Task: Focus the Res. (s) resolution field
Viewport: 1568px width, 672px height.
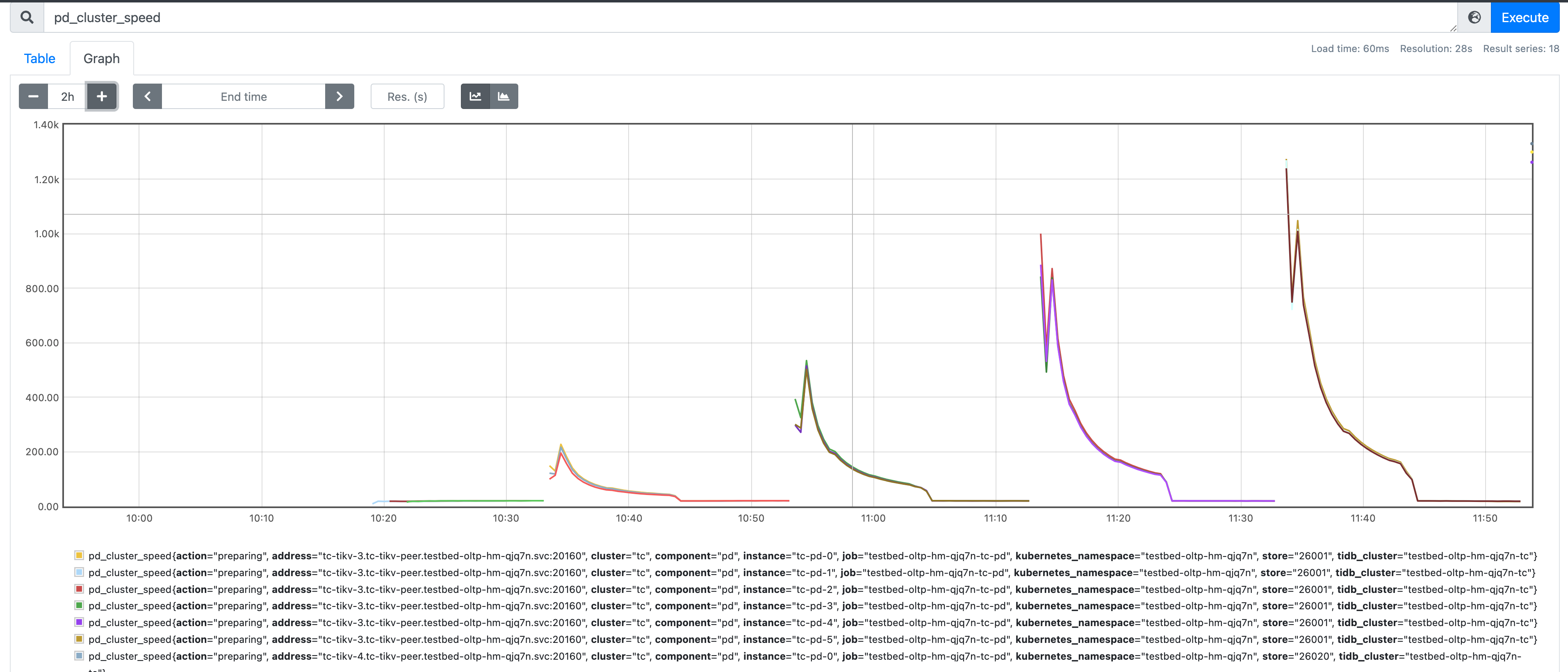Action: (x=407, y=97)
